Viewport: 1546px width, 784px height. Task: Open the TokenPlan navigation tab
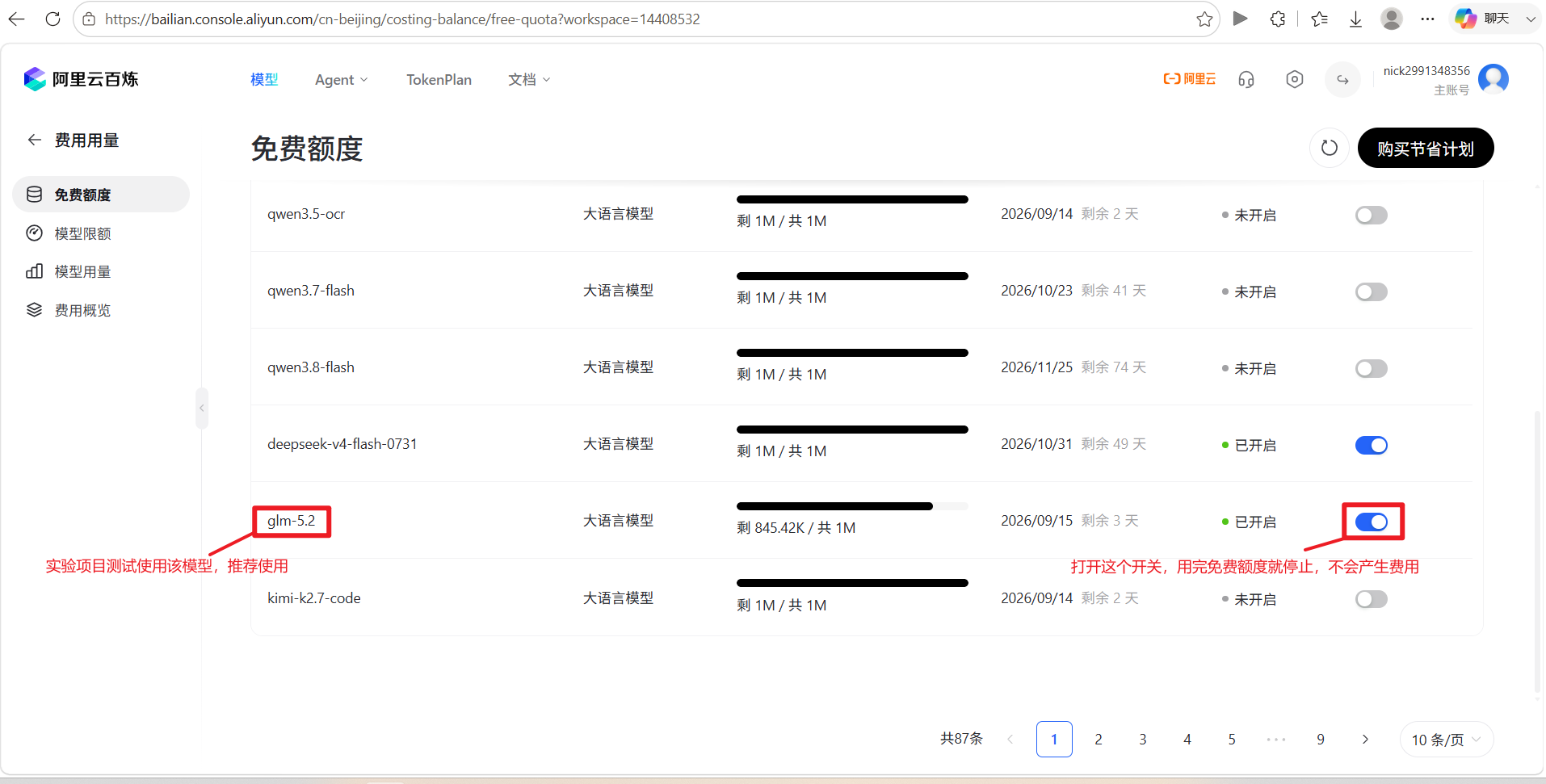click(439, 79)
